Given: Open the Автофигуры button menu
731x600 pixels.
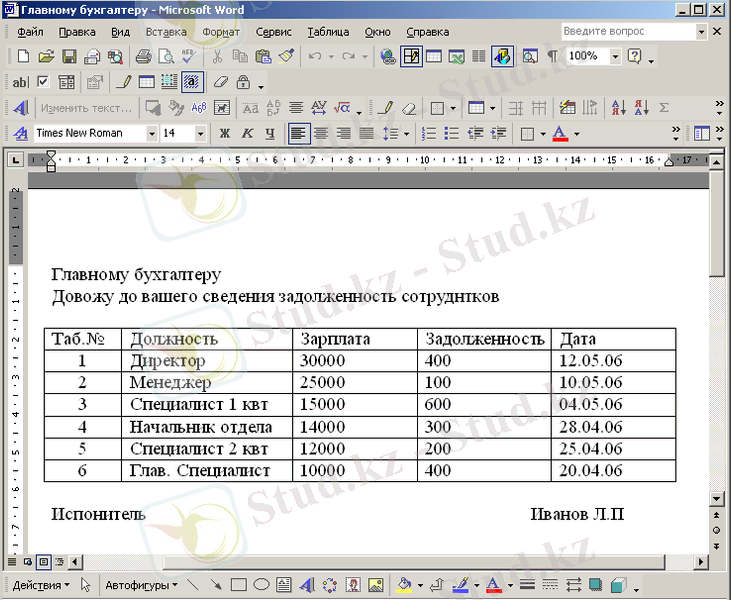Looking at the screenshot, I should click(x=141, y=585).
